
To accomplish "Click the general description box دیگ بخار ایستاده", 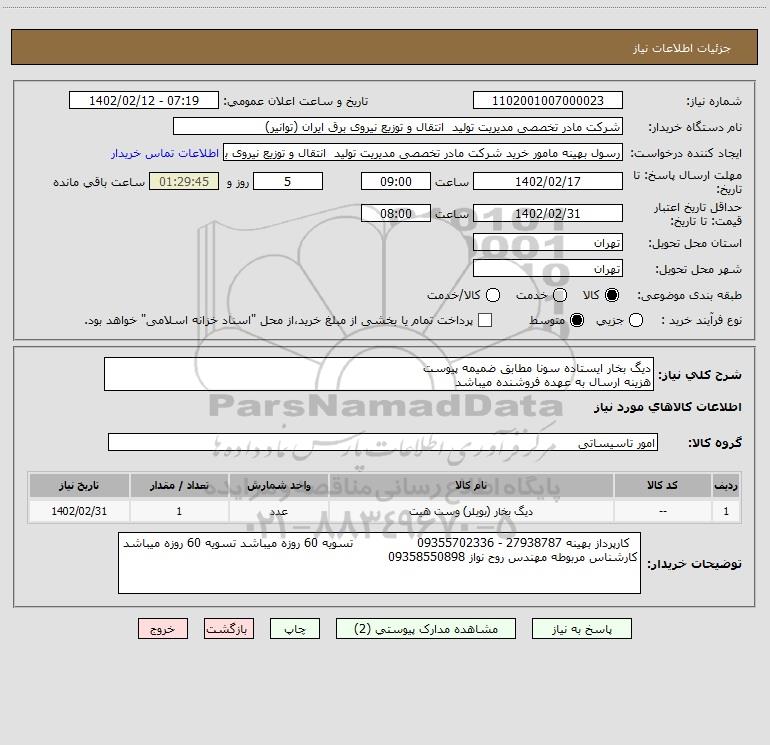I will 379,375.
